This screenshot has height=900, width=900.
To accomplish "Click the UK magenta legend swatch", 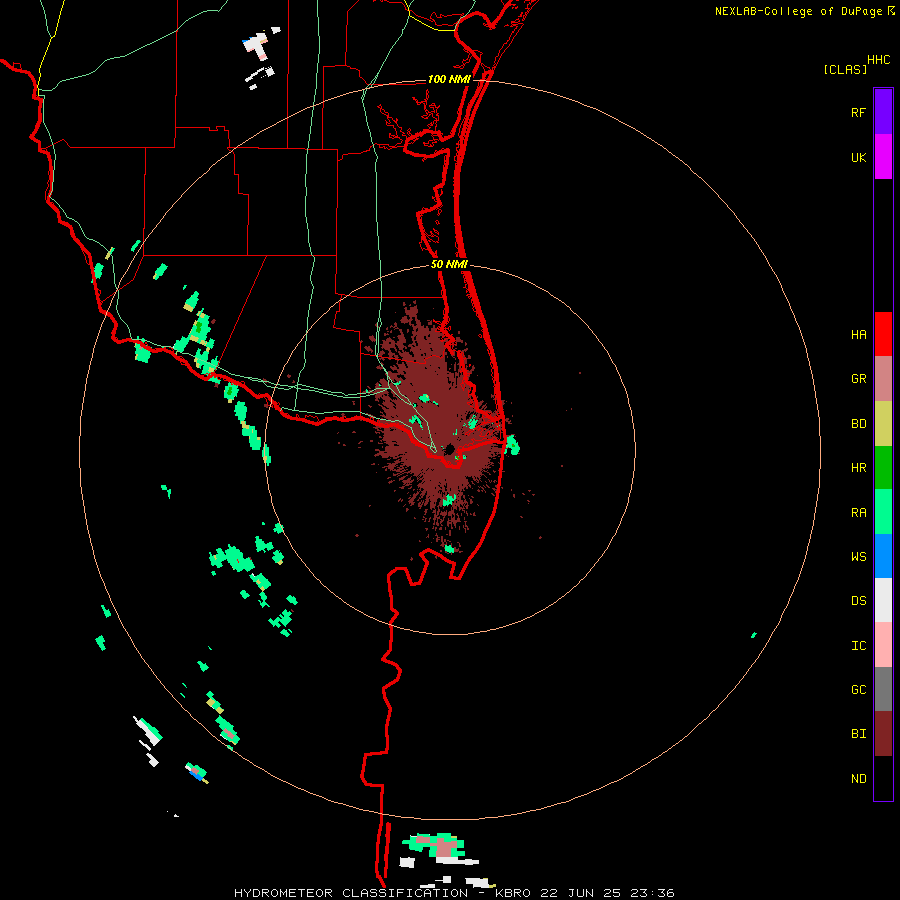I will [883, 157].
